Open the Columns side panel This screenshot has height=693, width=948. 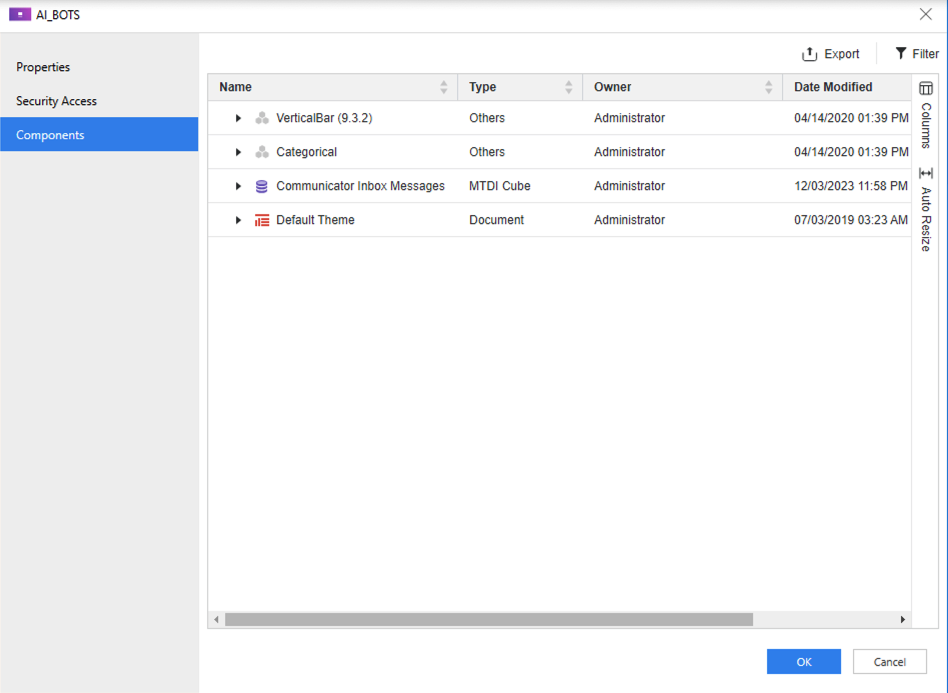click(926, 112)
